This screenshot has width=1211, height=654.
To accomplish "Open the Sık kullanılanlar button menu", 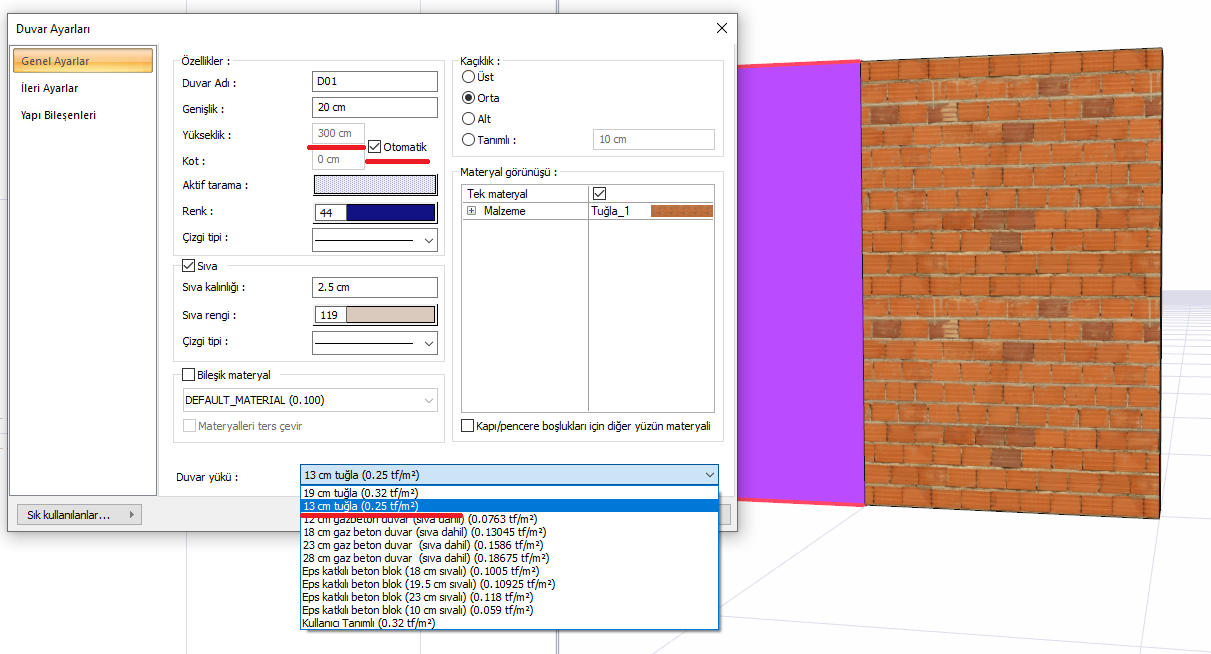I will (x=80, y=515).
